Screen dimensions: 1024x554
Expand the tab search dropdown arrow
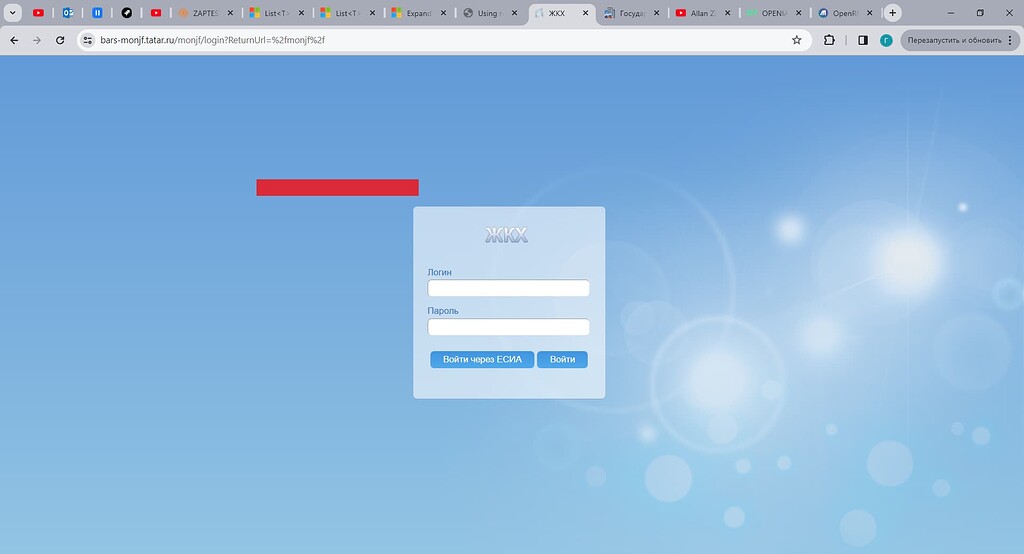[x=13, y=13]
